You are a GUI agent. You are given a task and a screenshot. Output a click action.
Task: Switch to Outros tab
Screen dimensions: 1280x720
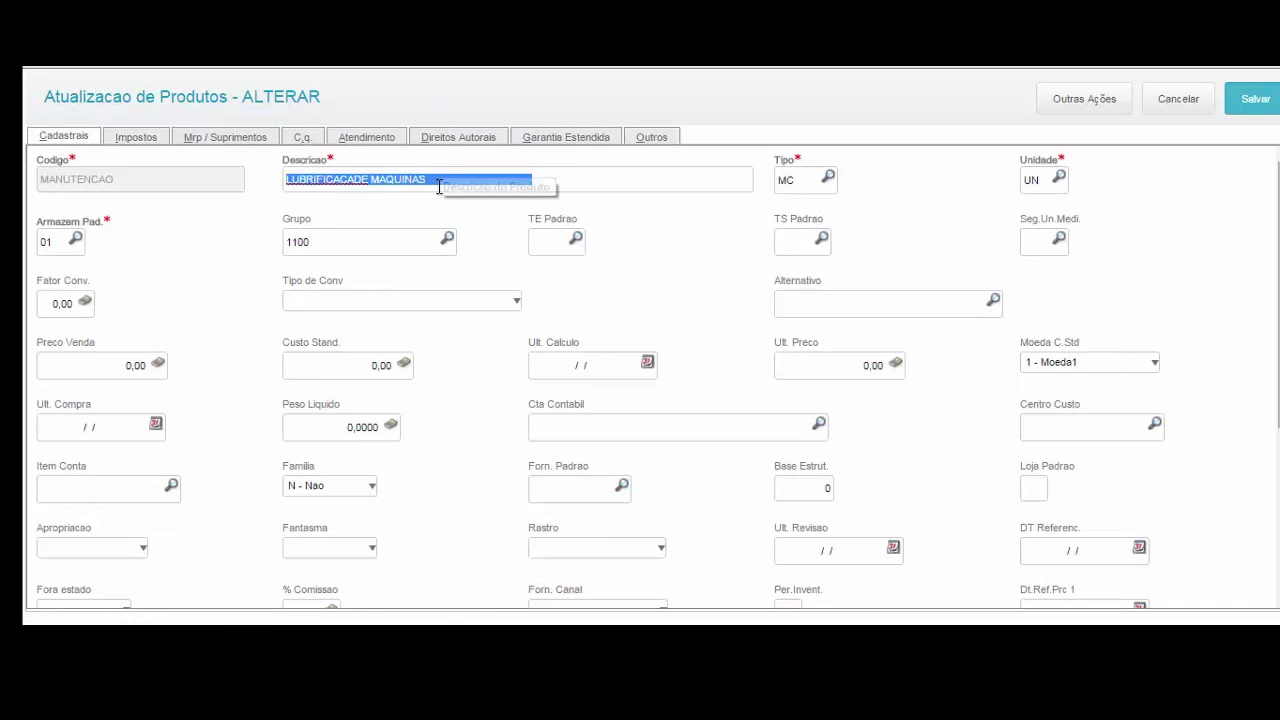pyautogui.click(x=652, y=137)
